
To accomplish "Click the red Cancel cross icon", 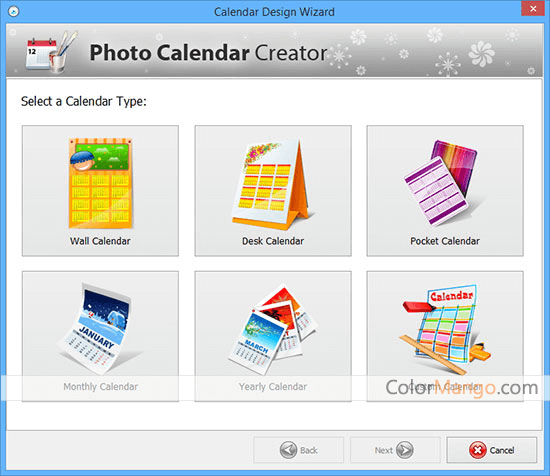I will pyautogui.click(x=477, y=450).
